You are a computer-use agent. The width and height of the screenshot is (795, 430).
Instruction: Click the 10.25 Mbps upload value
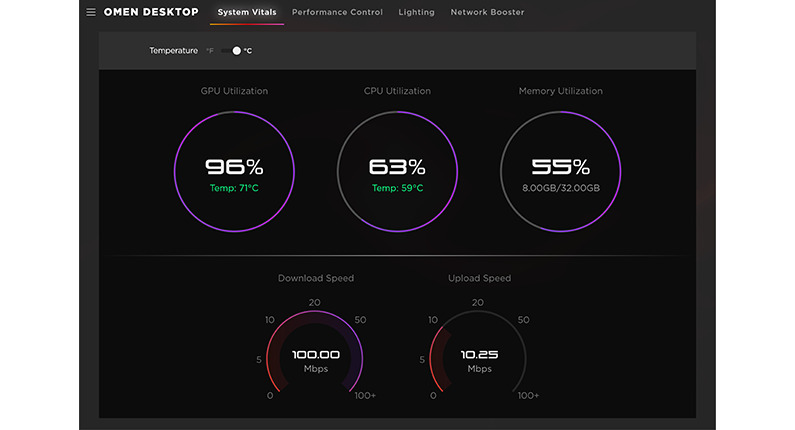tap(479, 355)
